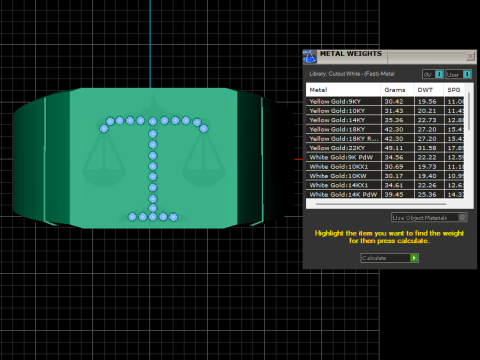Select the Metal column header
Screen dimensions: 480x360
(x=343, y=90)
